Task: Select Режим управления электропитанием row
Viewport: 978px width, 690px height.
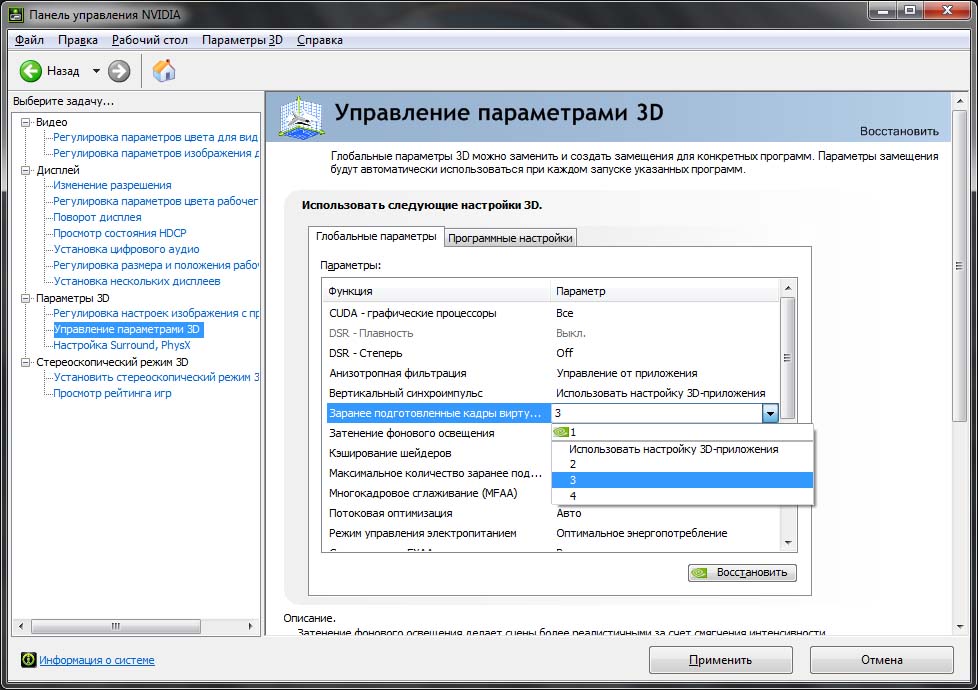Action: [552, 533]
